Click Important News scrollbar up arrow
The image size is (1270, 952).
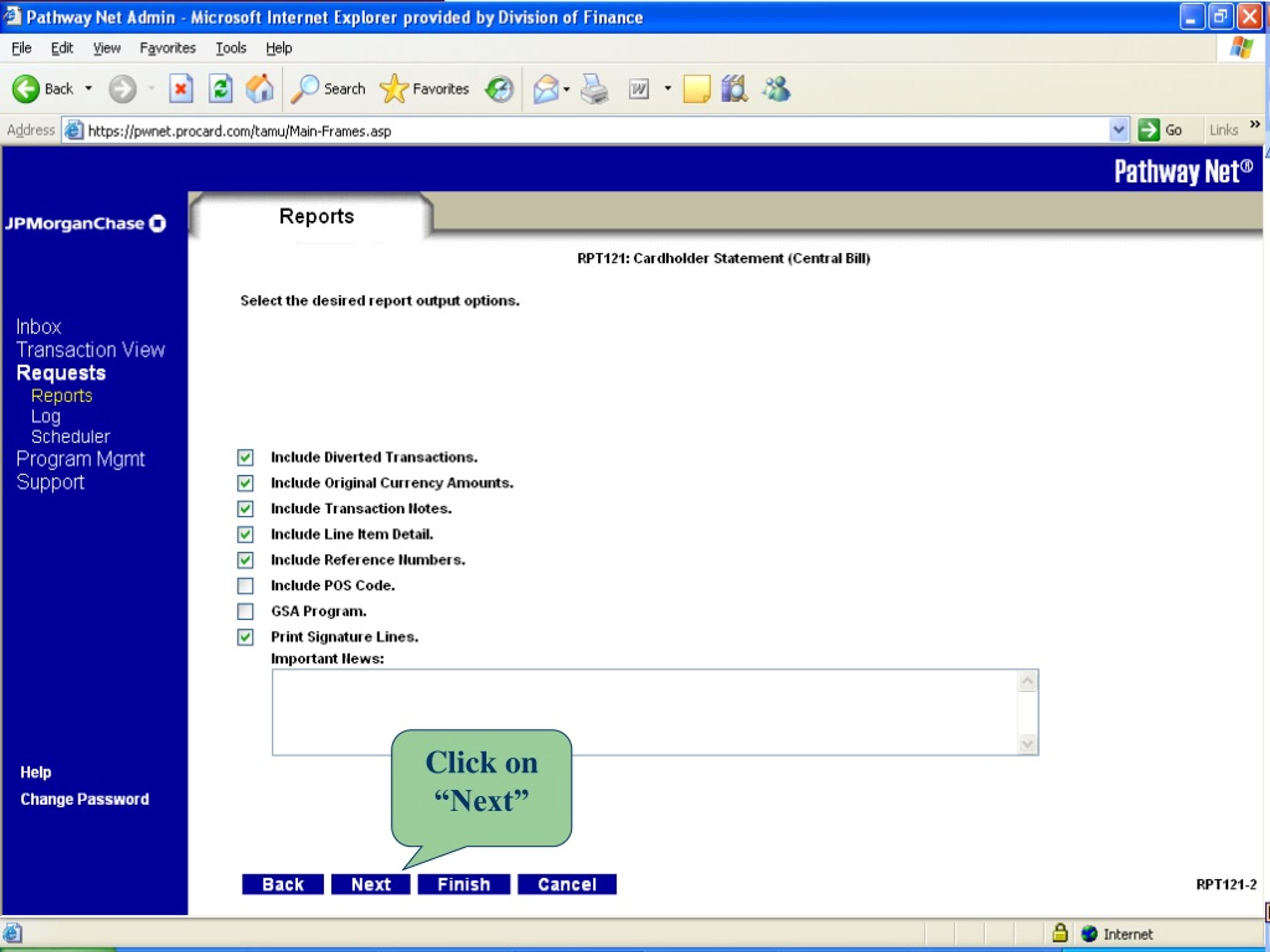coord(1027,681)
